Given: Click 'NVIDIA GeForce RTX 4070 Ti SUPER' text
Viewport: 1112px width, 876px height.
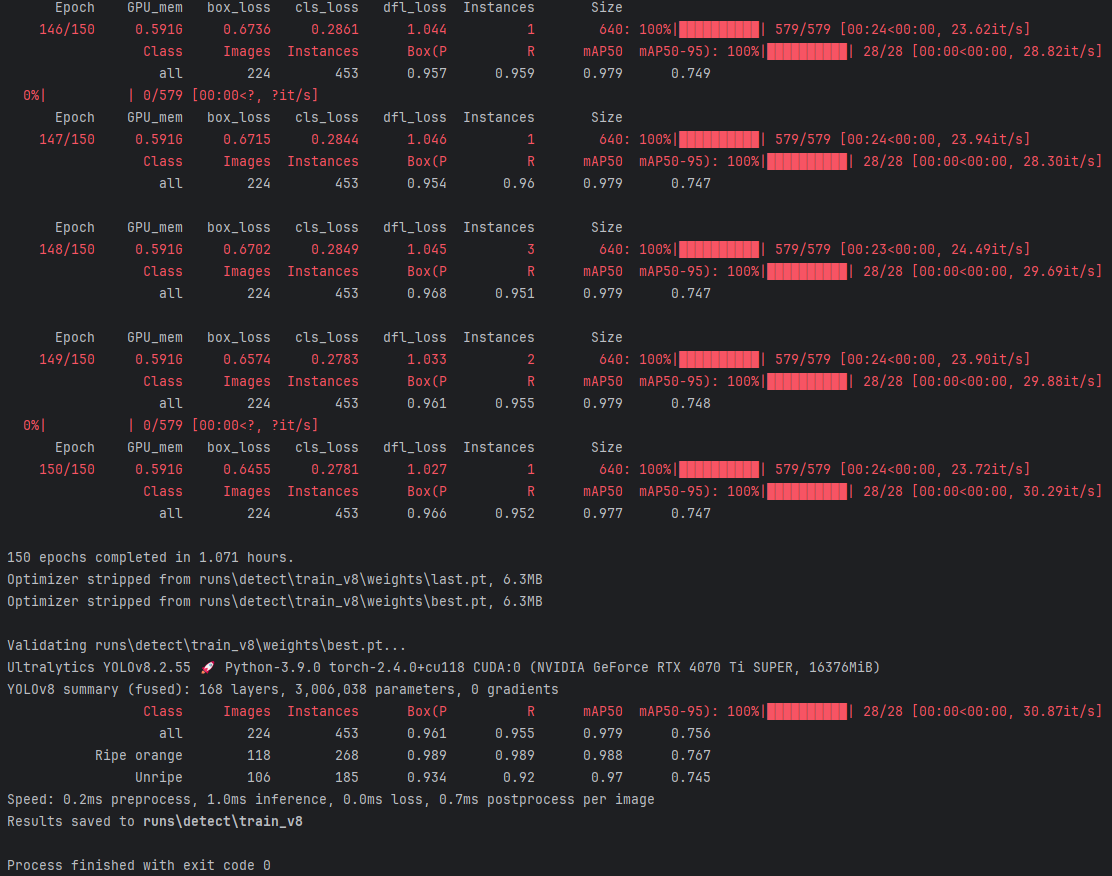Looking at the screenshot, I should click(x=667, y=667).
